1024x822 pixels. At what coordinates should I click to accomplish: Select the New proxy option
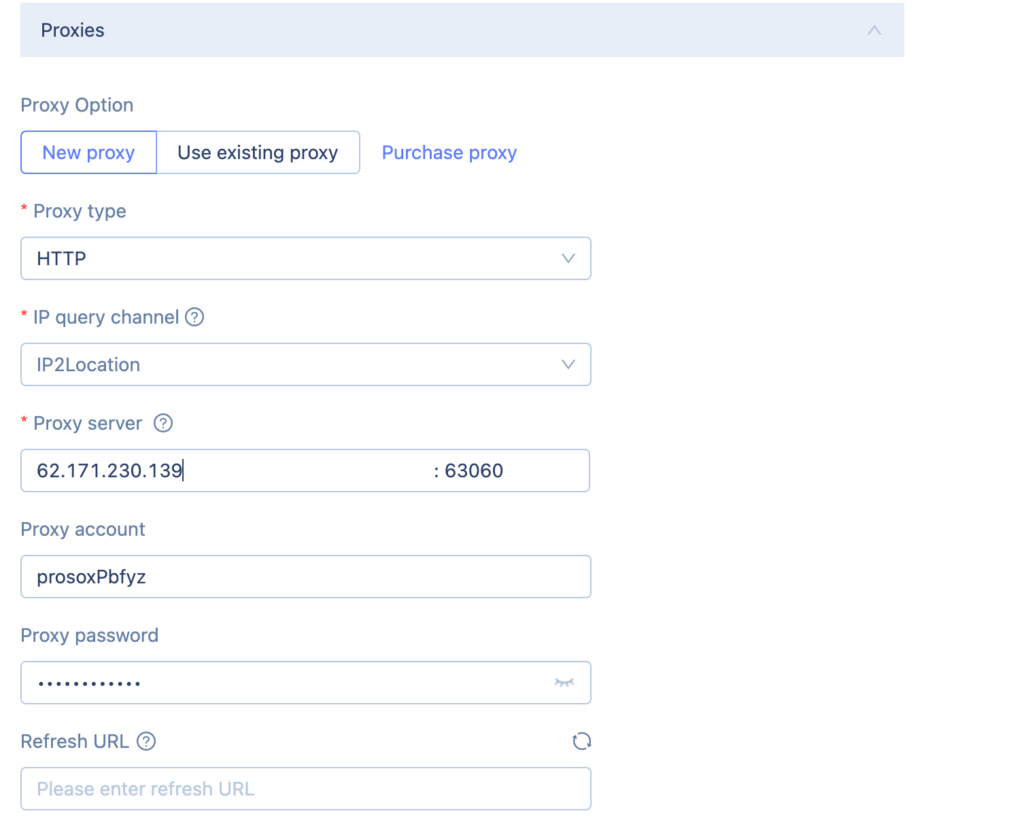pos(88,152)
